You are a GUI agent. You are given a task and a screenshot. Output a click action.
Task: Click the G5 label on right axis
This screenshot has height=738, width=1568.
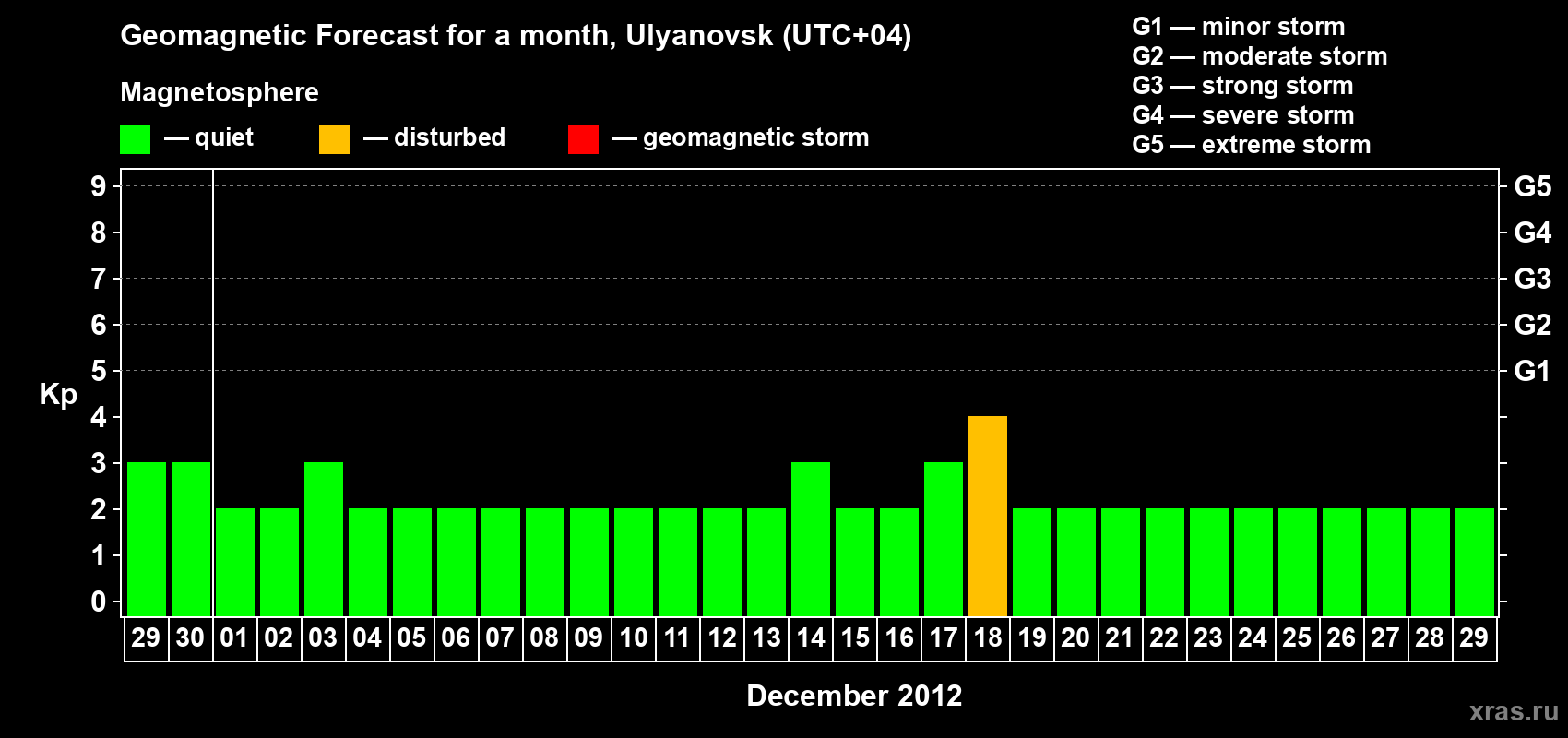1532,186
